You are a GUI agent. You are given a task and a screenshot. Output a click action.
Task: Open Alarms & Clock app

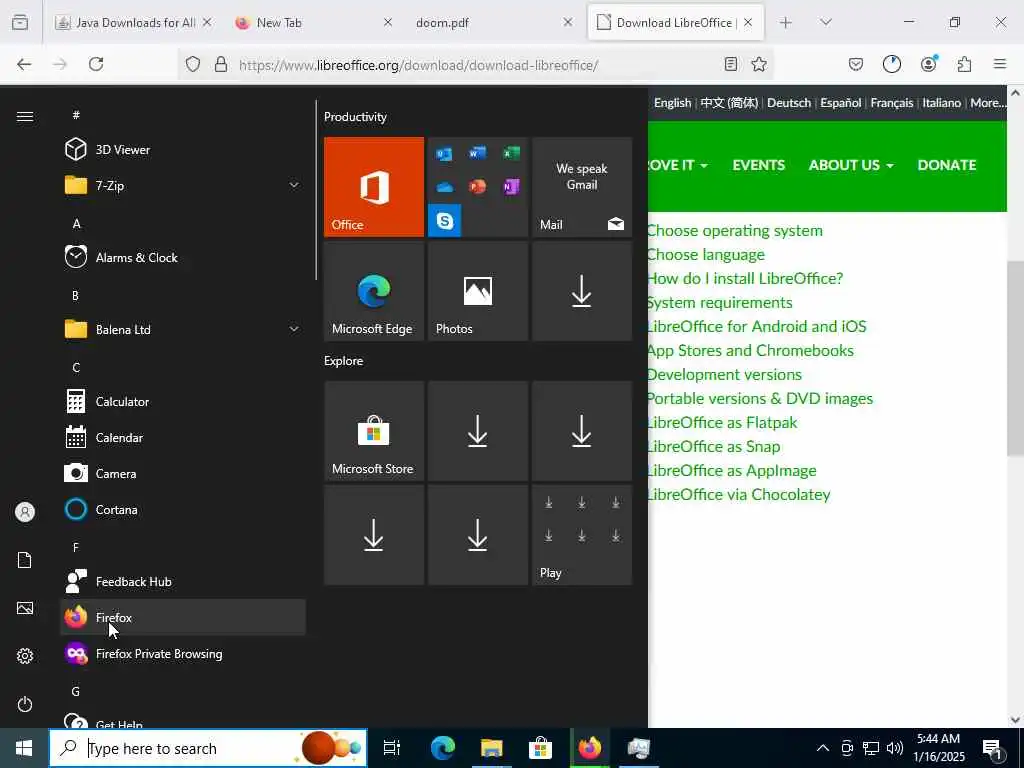[x=183, y=257]
